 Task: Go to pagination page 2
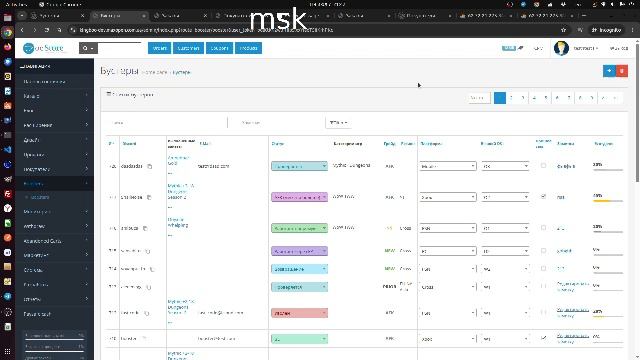(511, 98)
